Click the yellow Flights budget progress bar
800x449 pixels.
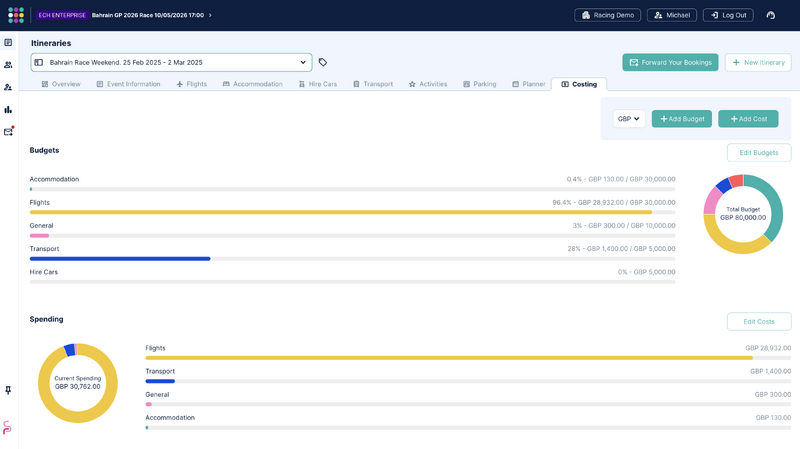click(x=341, y=212)
